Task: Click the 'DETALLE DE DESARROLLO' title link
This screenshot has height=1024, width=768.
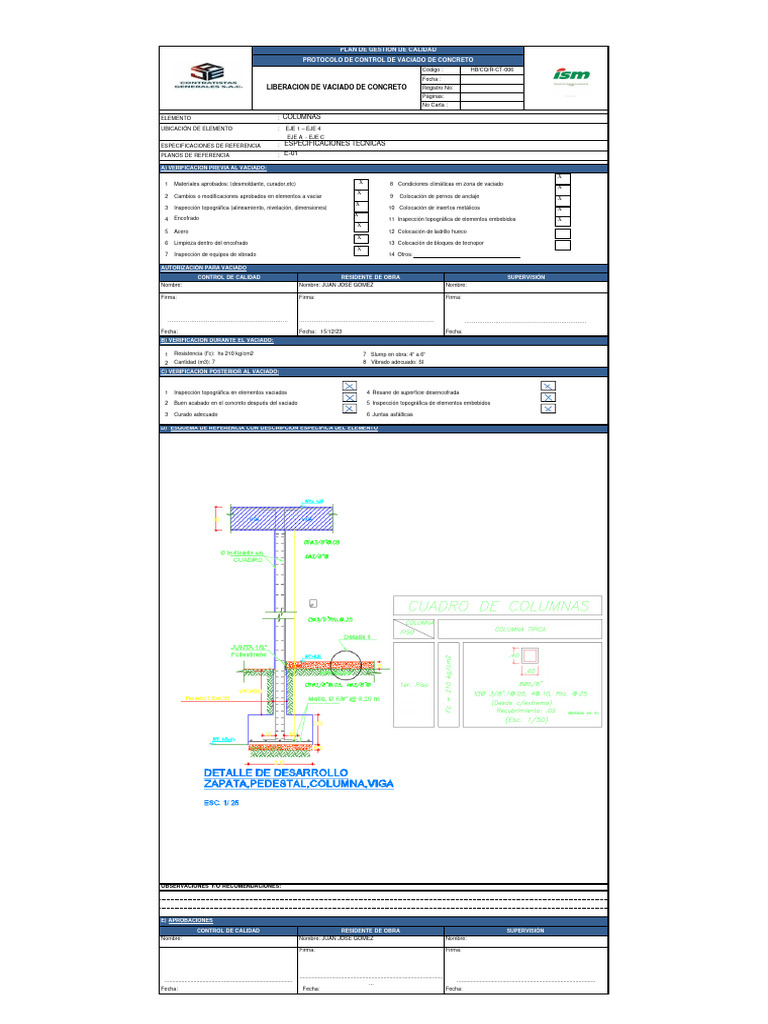Action: [x=276, y=773]
